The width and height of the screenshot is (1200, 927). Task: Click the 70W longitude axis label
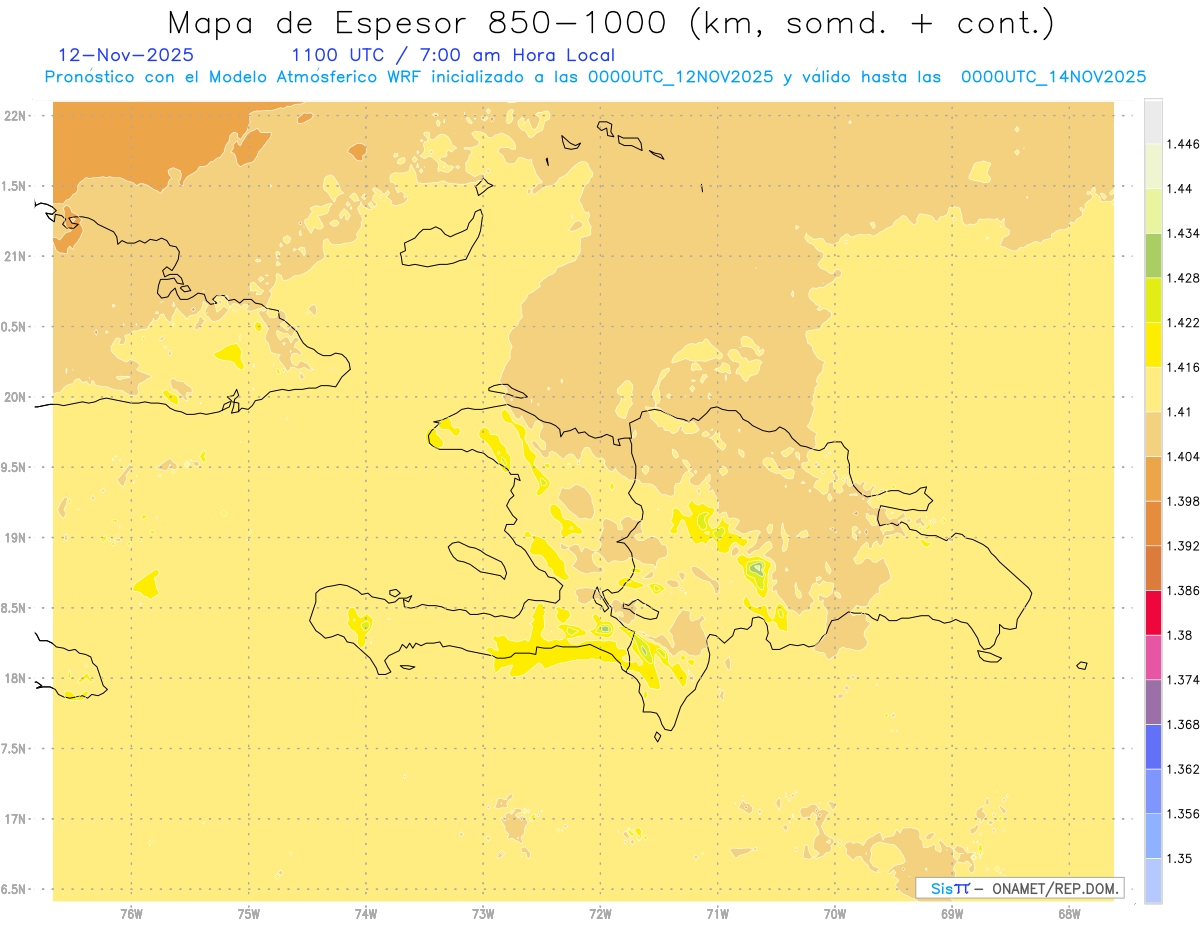pos(835,914)
